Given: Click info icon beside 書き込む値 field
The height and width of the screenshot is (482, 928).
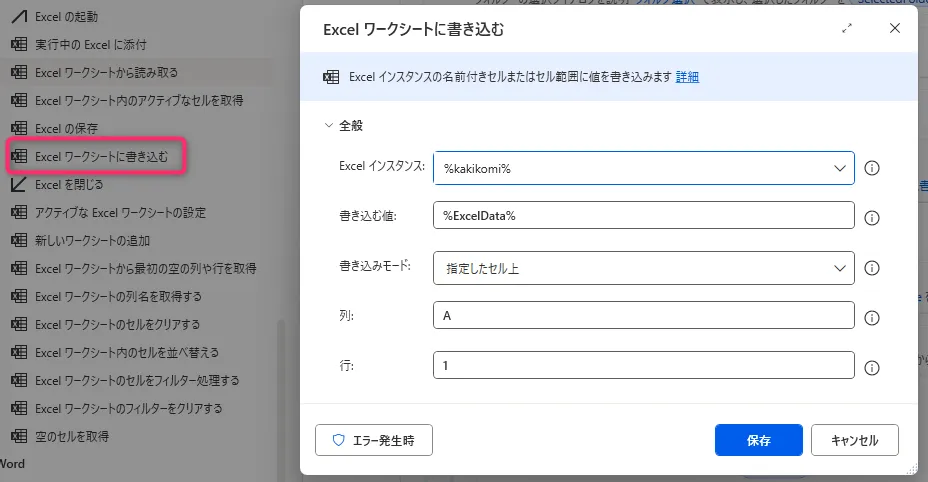Looking at the screenshot, I should click(x=871, y=217).
